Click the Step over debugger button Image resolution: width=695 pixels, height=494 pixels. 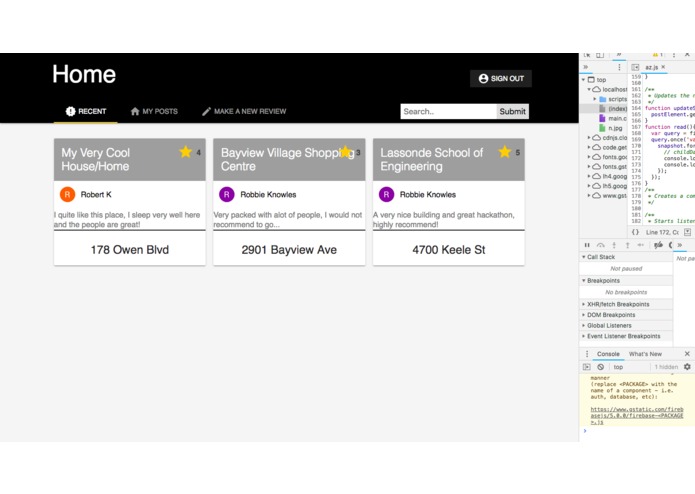(x=601, y=245)
